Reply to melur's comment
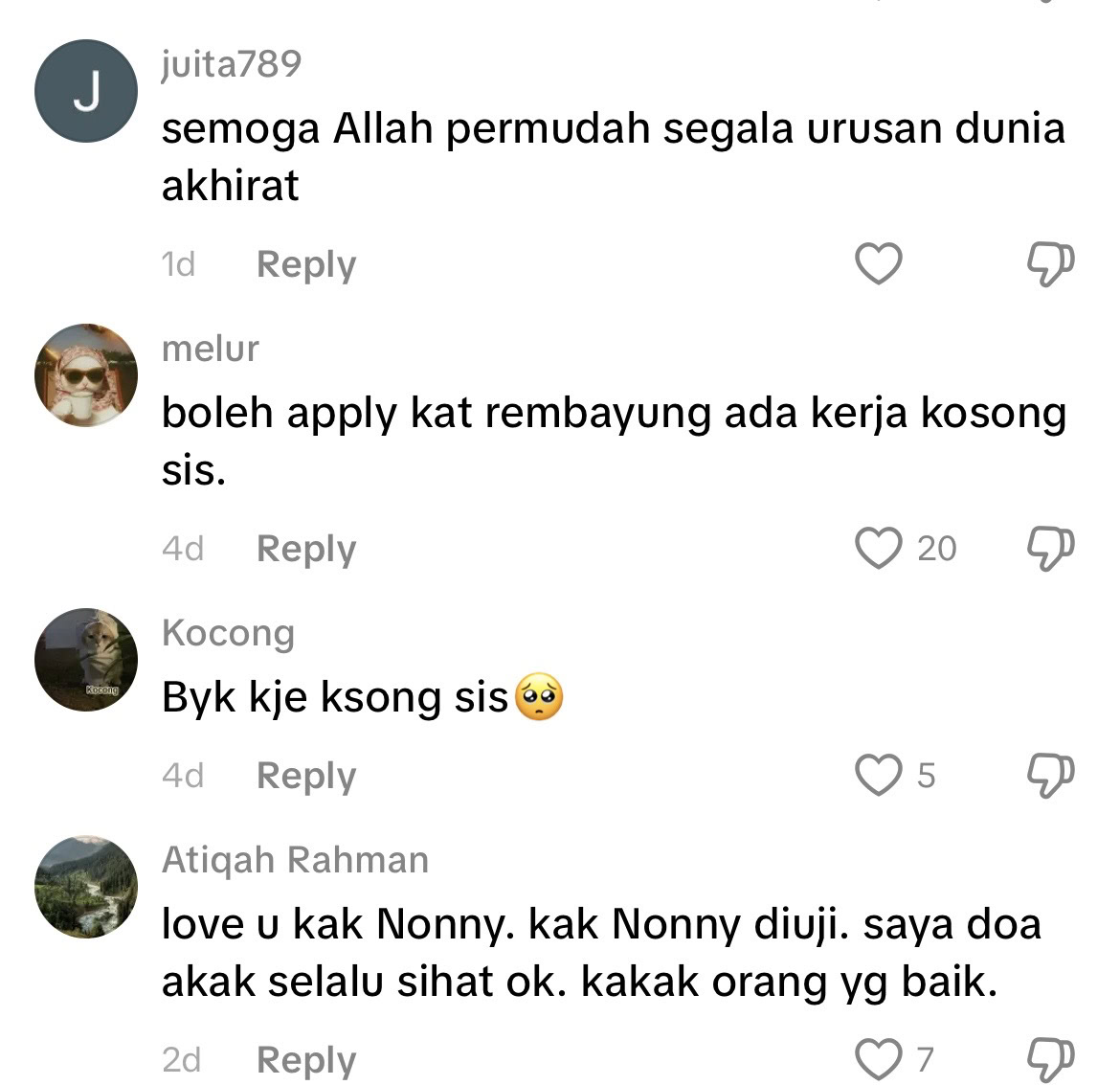 (305, 550)
